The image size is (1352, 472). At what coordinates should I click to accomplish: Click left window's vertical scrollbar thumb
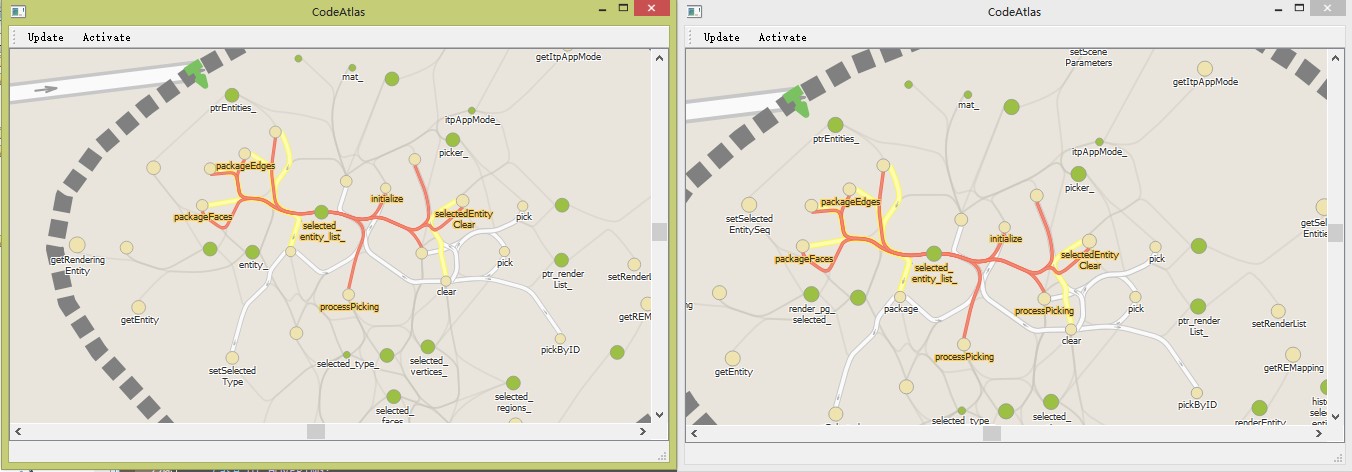(x=659, y=231)
